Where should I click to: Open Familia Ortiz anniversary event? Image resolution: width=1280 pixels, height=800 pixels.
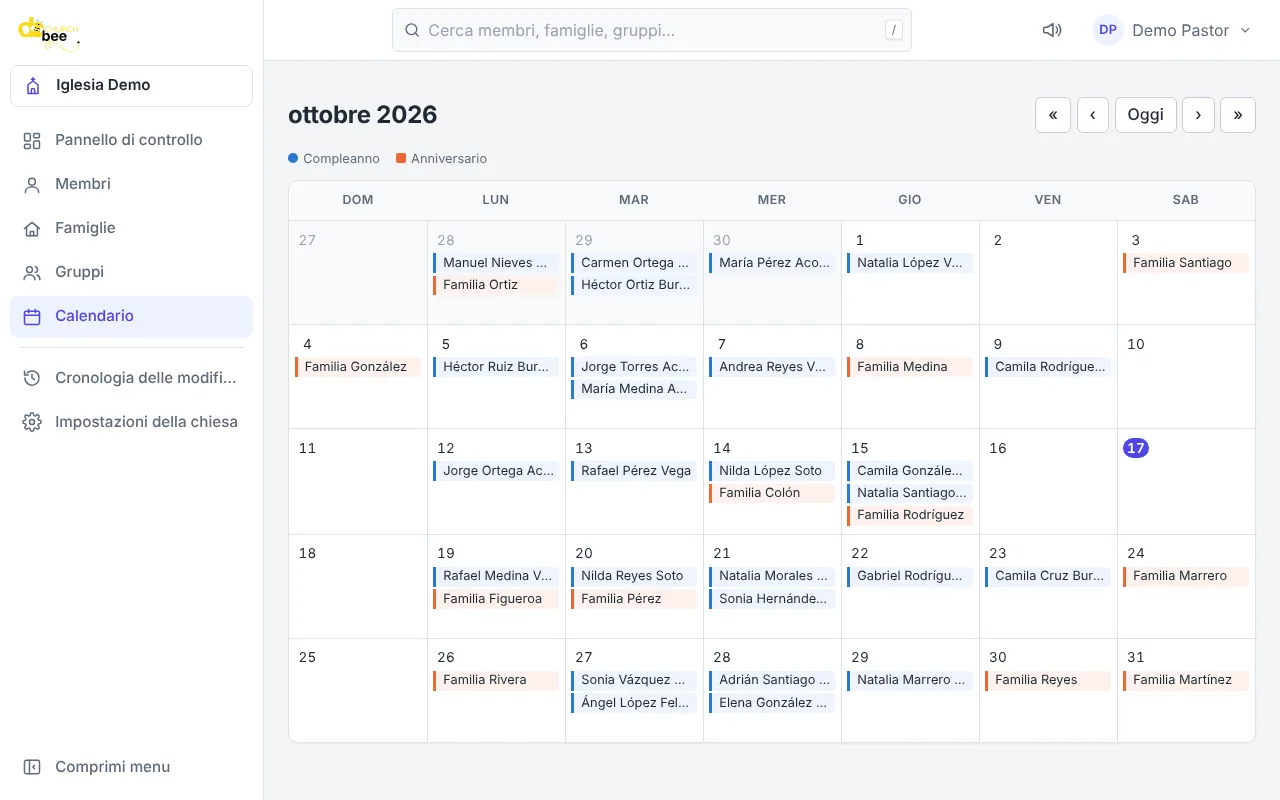(x=496, y=285)
